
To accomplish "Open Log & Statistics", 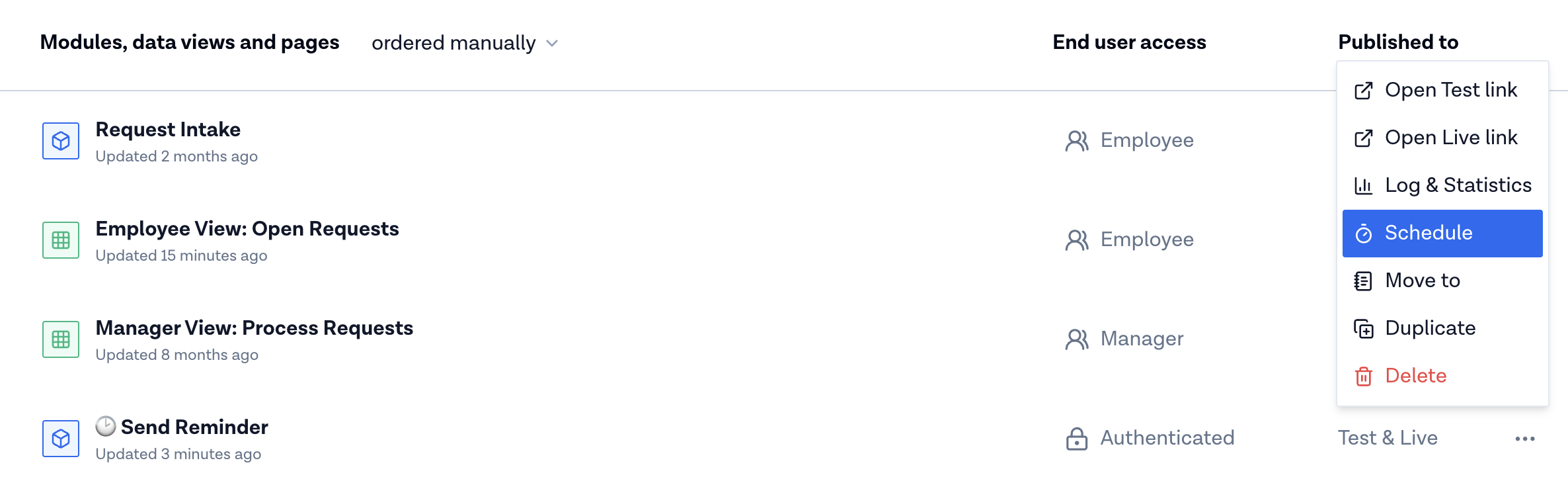I will click(x=1458, y=185).
